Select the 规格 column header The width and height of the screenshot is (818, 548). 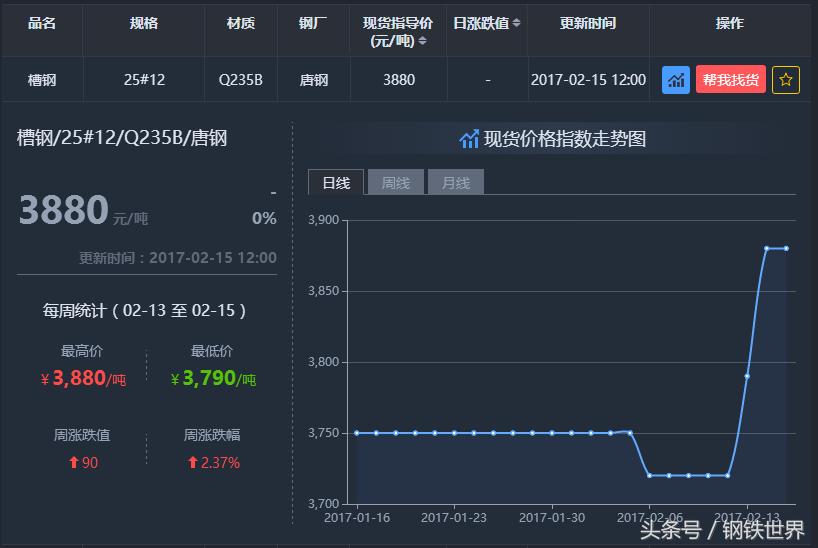[144, 23]
